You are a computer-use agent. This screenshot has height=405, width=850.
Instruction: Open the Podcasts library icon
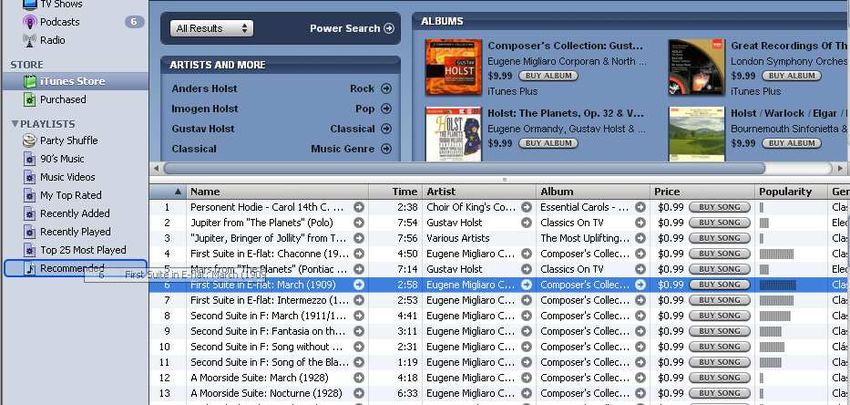[x=30, y=22]
